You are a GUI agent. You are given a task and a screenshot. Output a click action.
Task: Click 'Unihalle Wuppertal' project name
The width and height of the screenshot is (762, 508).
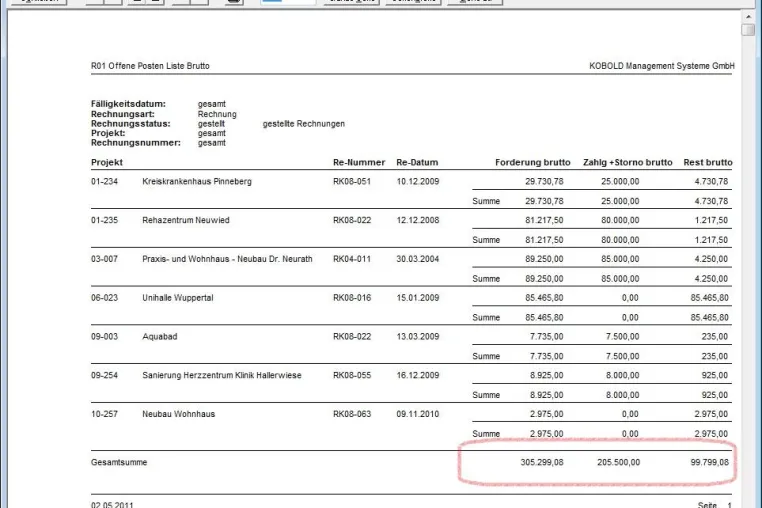(178, 298)
